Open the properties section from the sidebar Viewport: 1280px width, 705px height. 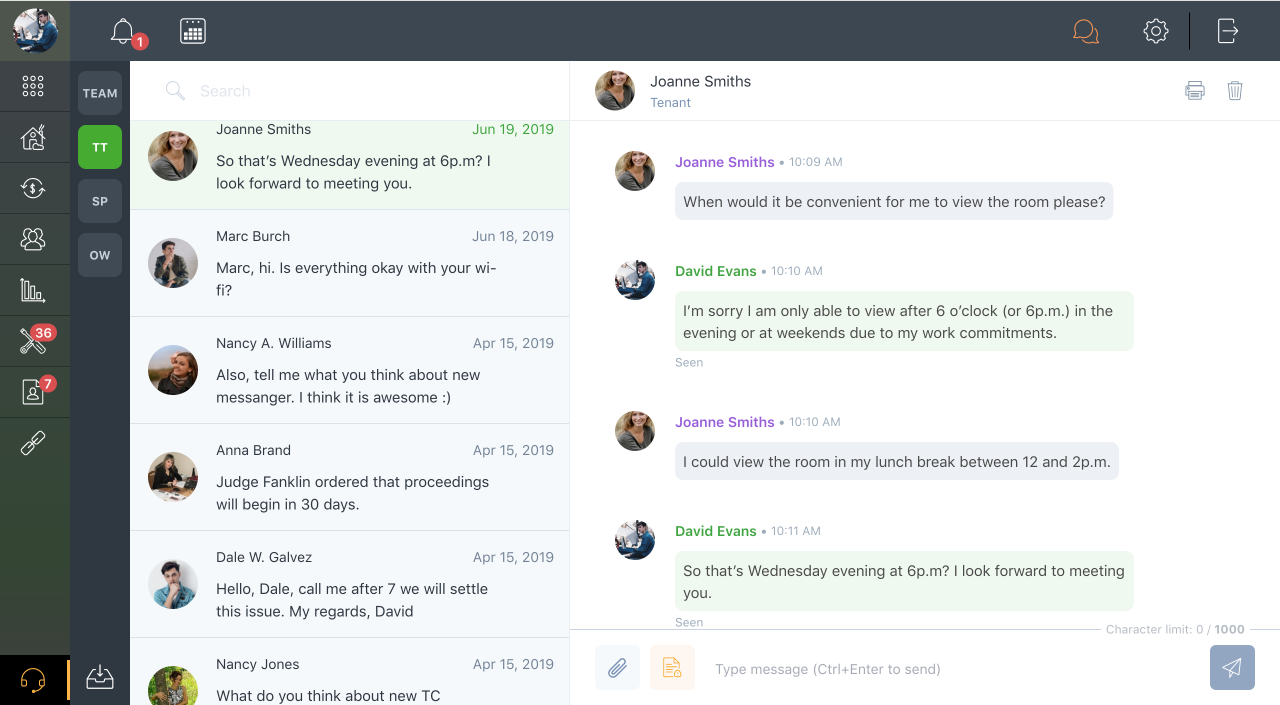(35, 137)
